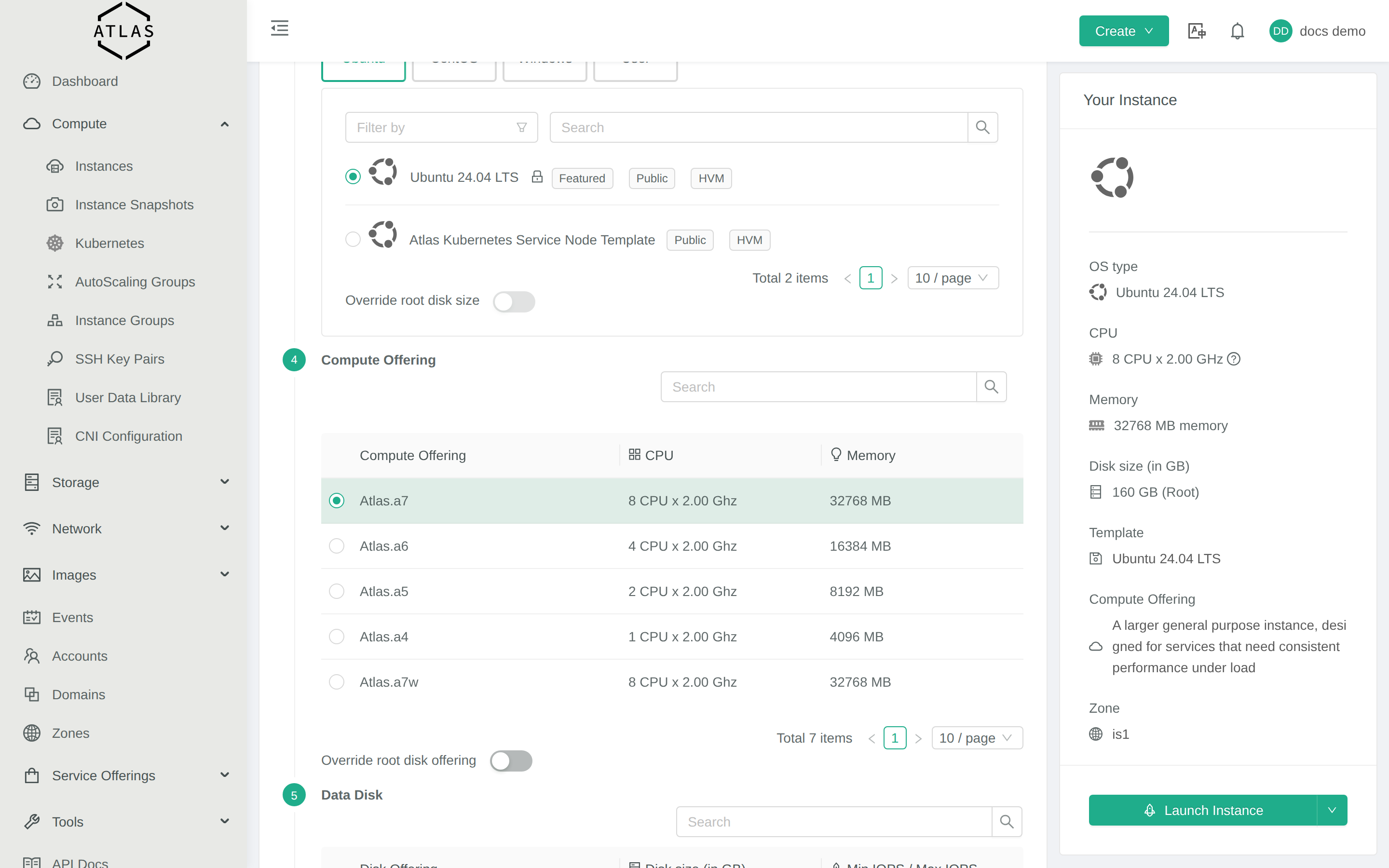Image resolution: width=1389 pixels, height=868 pixels.
Task: Focus the Data Disk Search field
Action: [834, 822]
